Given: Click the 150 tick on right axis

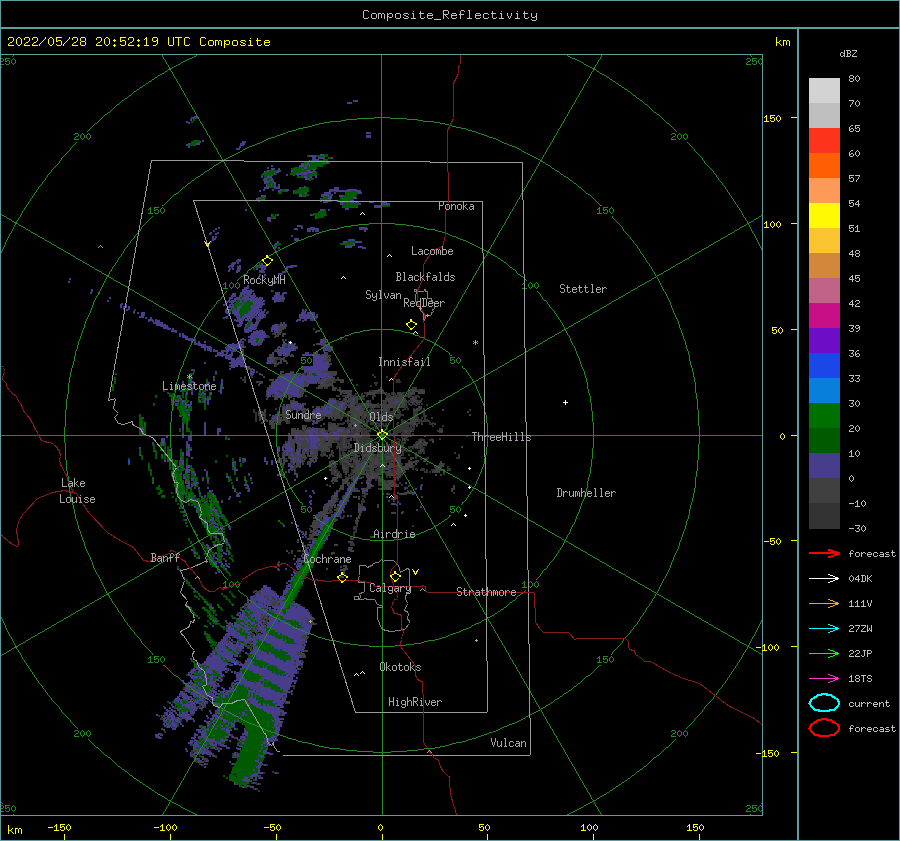Looking at the screenshot, I should 772,118.
